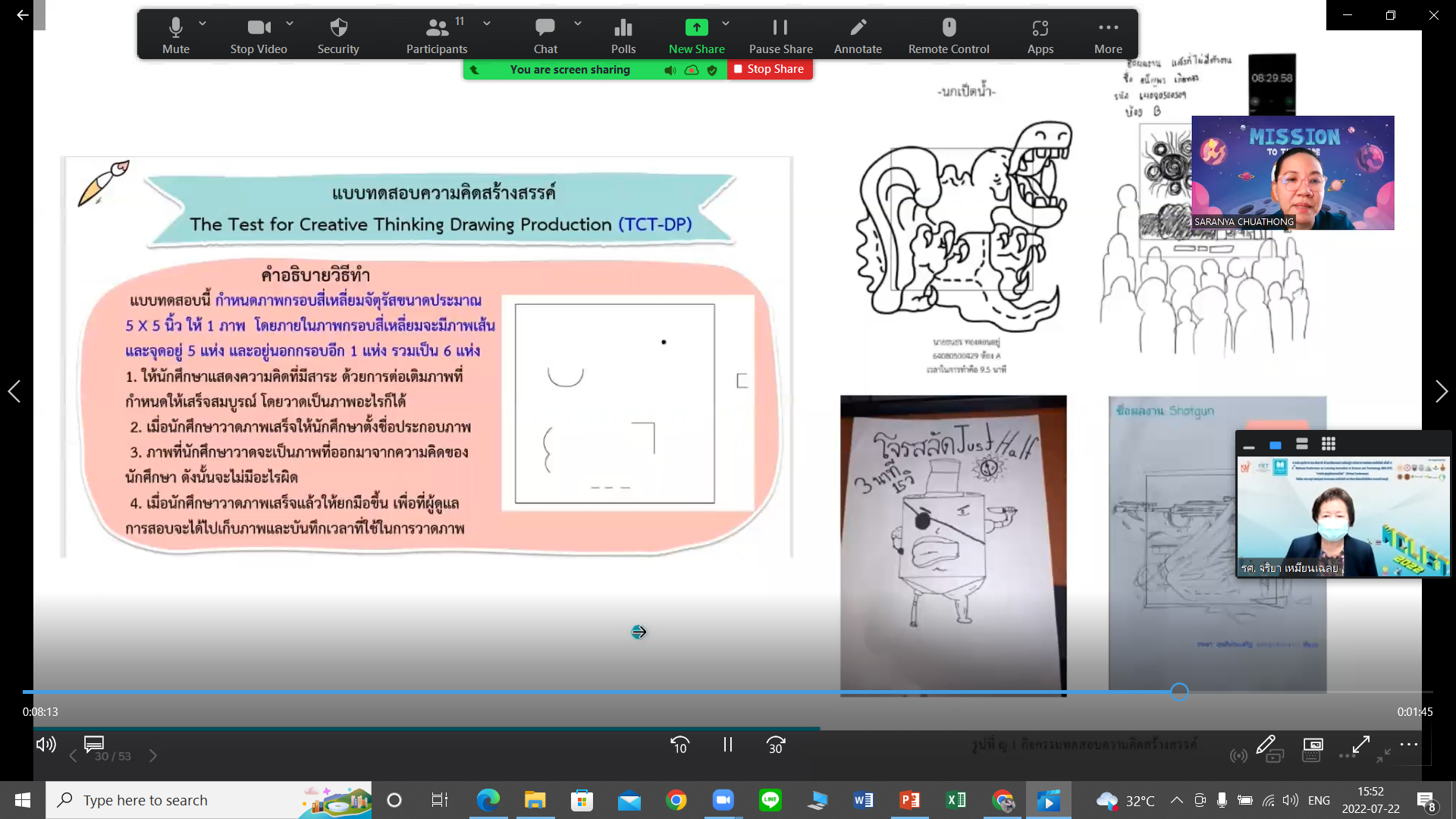
Task: Click the video progress slider handle
Action: (x=1179, y=692)
